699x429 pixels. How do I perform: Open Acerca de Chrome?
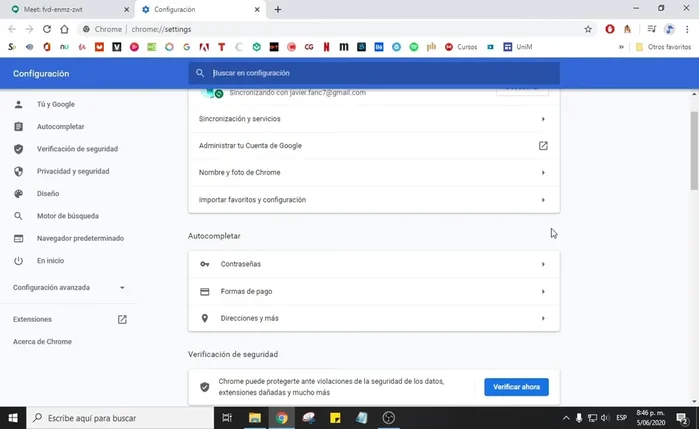42,342
